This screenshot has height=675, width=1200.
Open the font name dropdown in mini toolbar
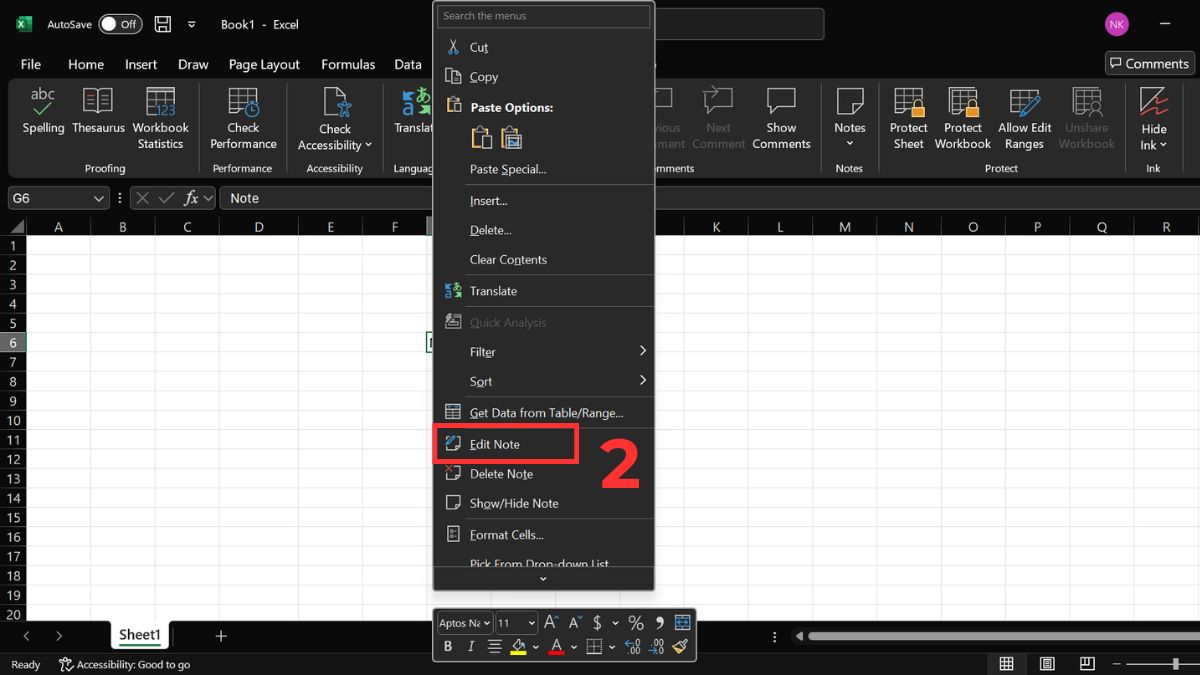463,622
